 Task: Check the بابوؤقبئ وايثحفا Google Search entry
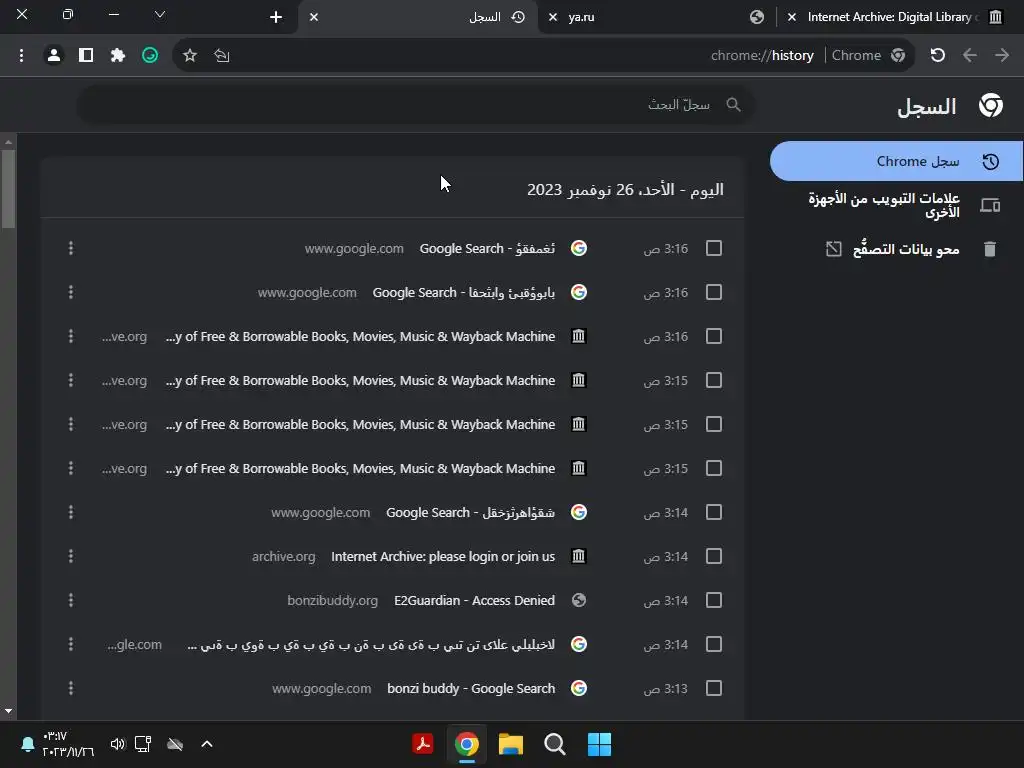pyautogui.click(x=714, y=292)
